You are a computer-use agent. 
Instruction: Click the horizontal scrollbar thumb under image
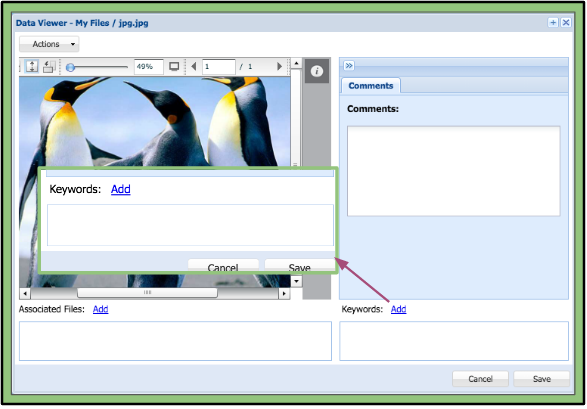pyautogui.click(x=147, y=293)
